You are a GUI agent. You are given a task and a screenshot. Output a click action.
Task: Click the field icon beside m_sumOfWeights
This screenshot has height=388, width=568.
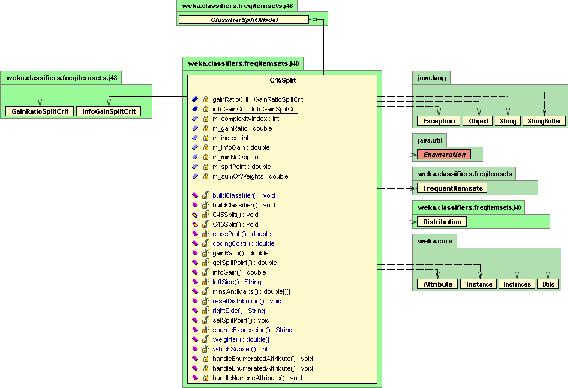(x=195, y=176)
